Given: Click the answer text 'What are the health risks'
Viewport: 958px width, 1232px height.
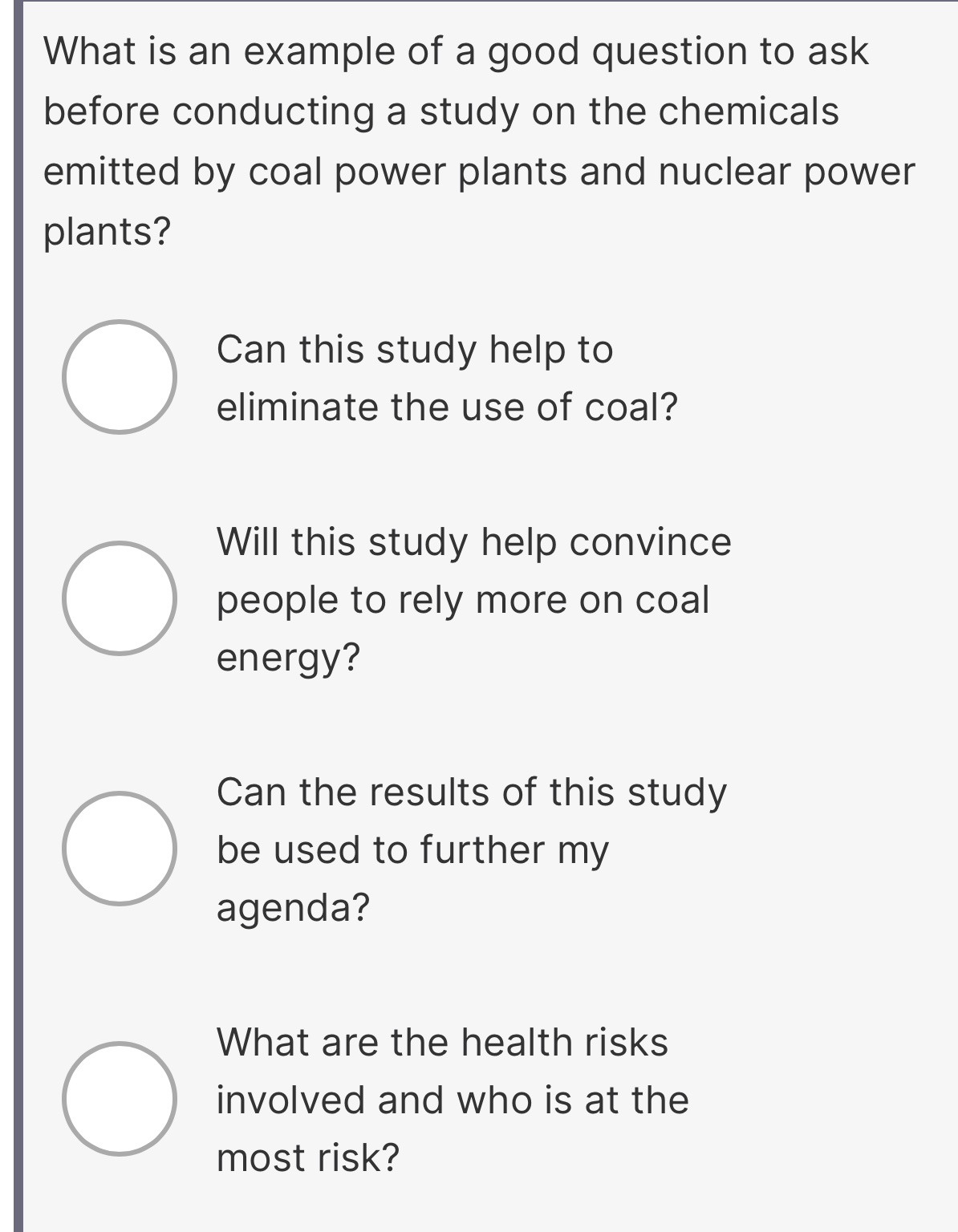Looking at the screenshot, I should pyautogui.click(x=442, y=1042).
